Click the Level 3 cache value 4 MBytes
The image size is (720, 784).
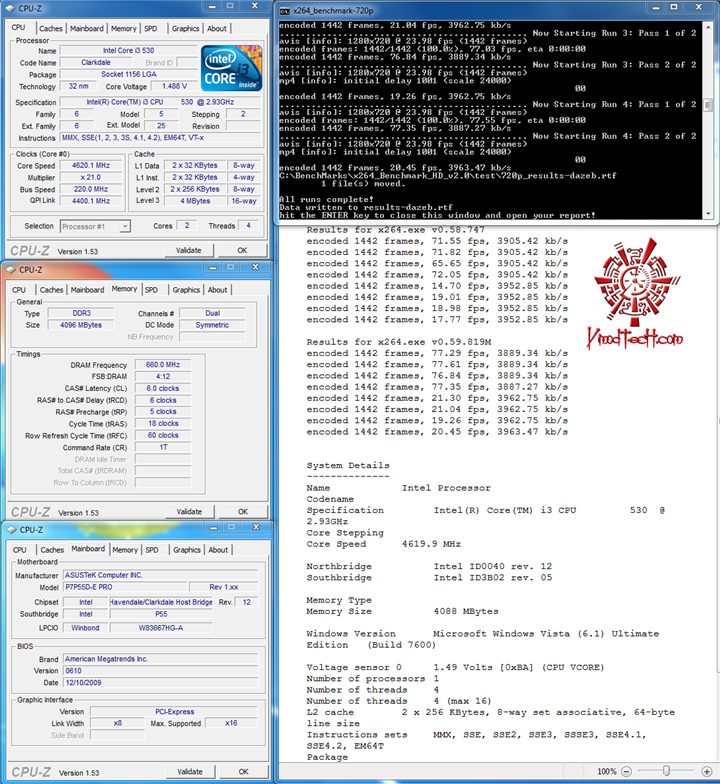tap(195, 200)
